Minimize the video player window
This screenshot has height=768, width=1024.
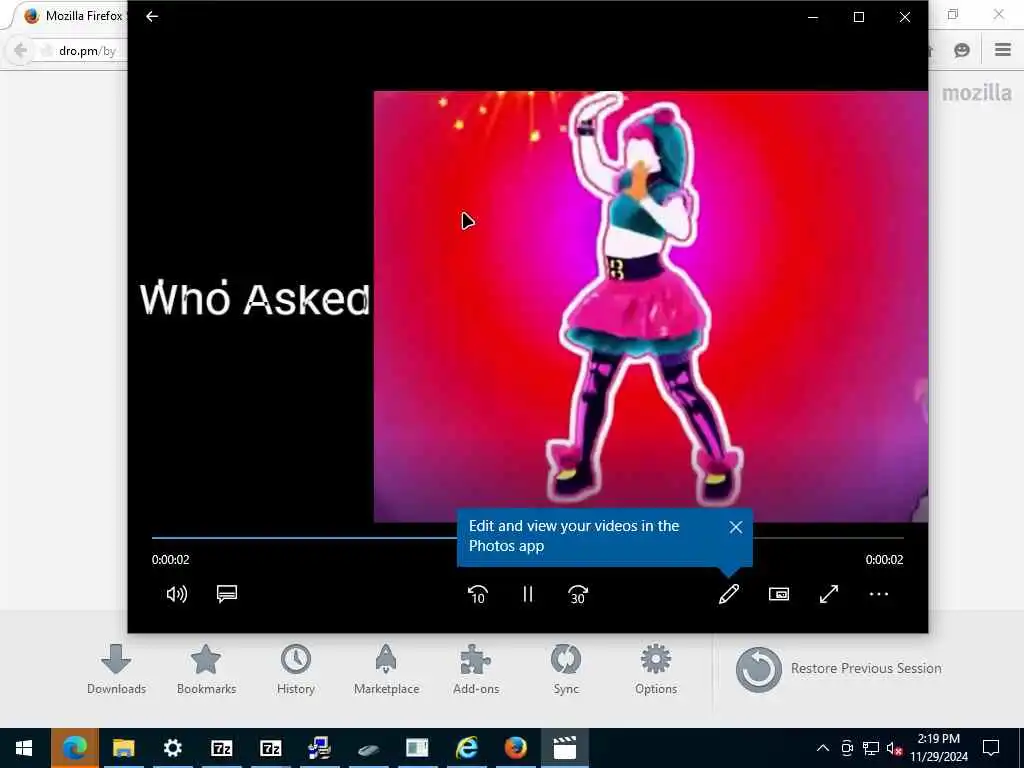(x=813, y=18)
